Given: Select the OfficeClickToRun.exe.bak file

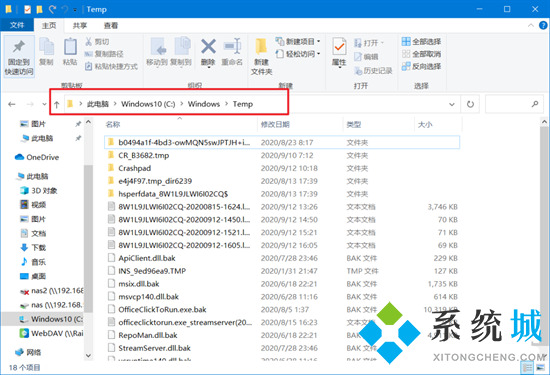Looking at the screenshot, I should (x=162, y=309).
